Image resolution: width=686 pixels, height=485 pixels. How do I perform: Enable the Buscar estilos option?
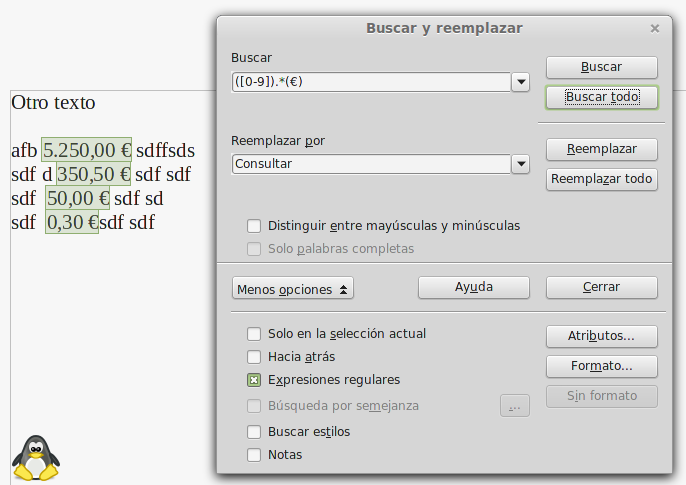click(x=254, y=432)
